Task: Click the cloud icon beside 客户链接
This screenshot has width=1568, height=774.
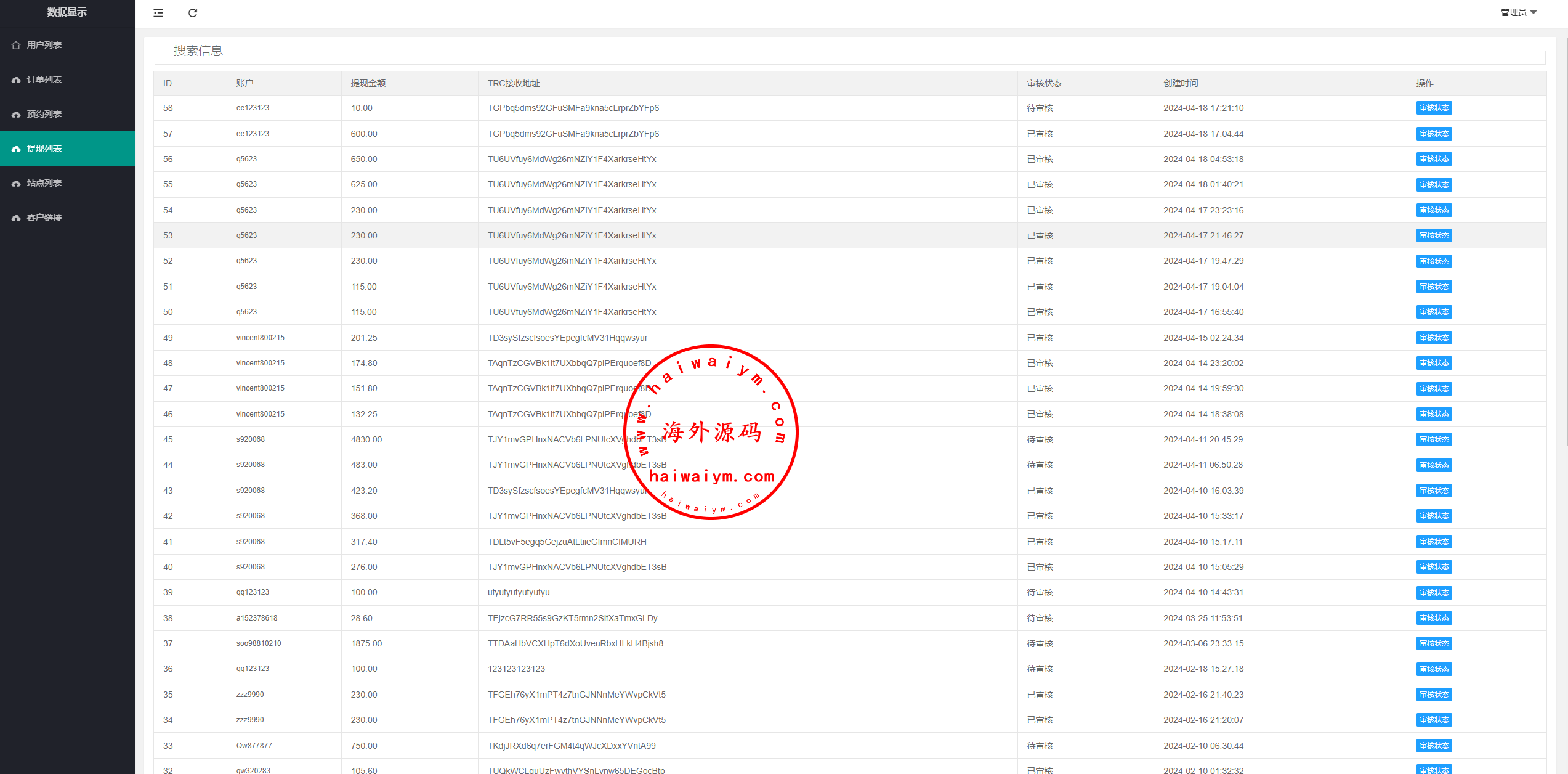Action: pyautogui.click(x=16, y=218)
